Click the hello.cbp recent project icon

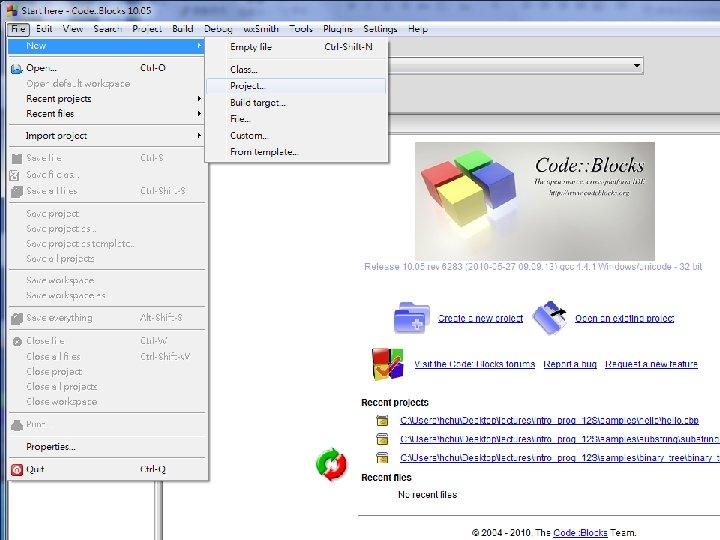tap(382, 421)
